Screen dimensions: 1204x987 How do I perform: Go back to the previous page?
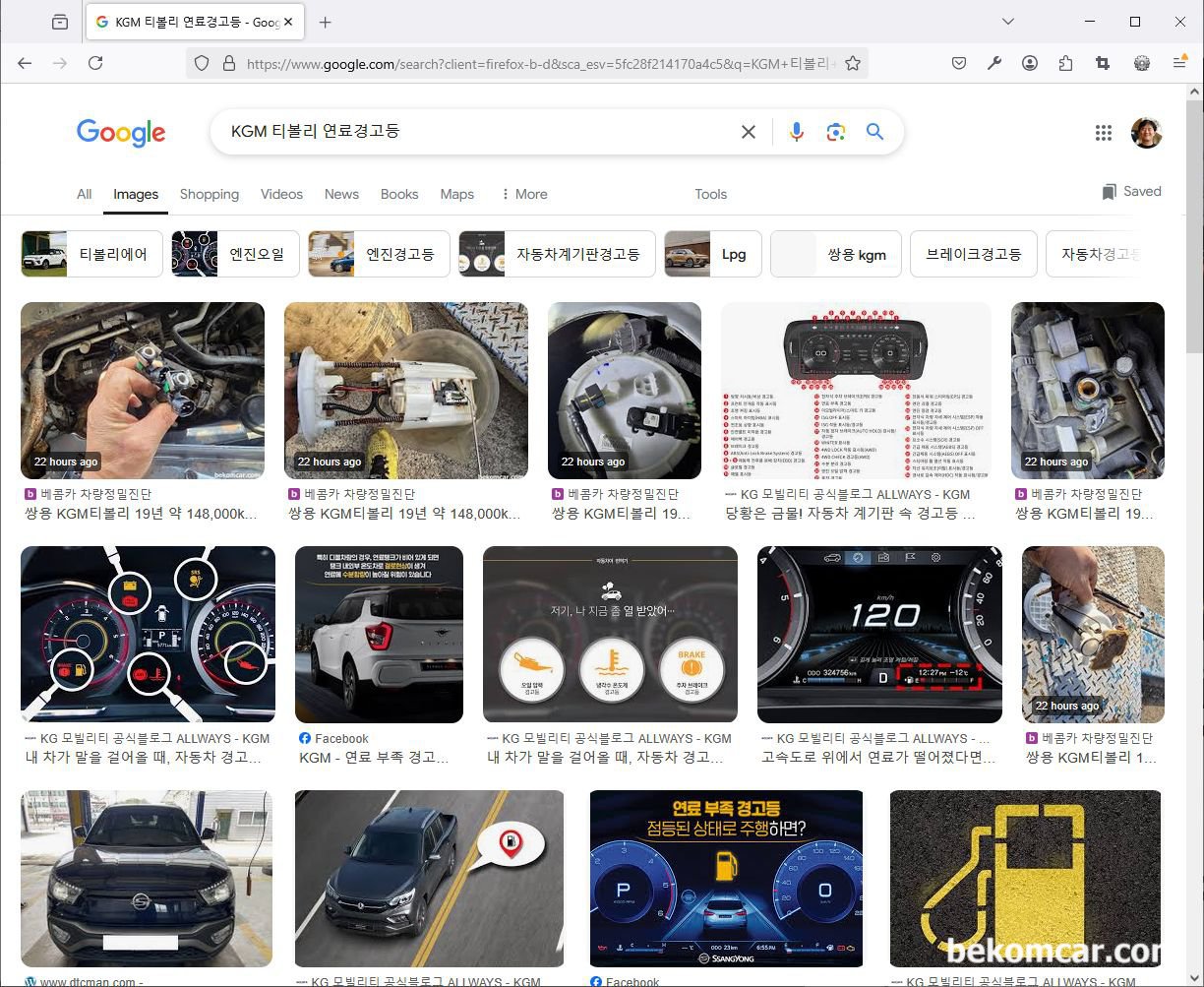click(25, 63)
